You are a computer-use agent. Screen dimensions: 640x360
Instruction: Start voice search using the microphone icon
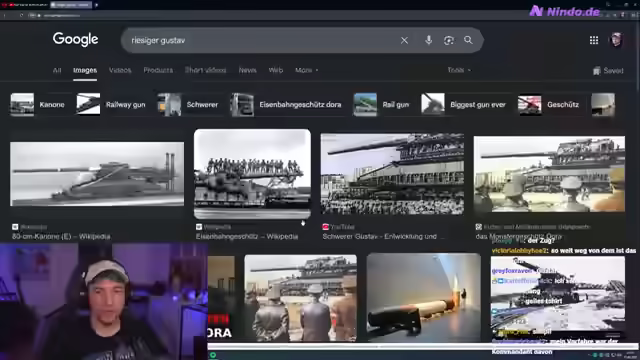point(429,40)
